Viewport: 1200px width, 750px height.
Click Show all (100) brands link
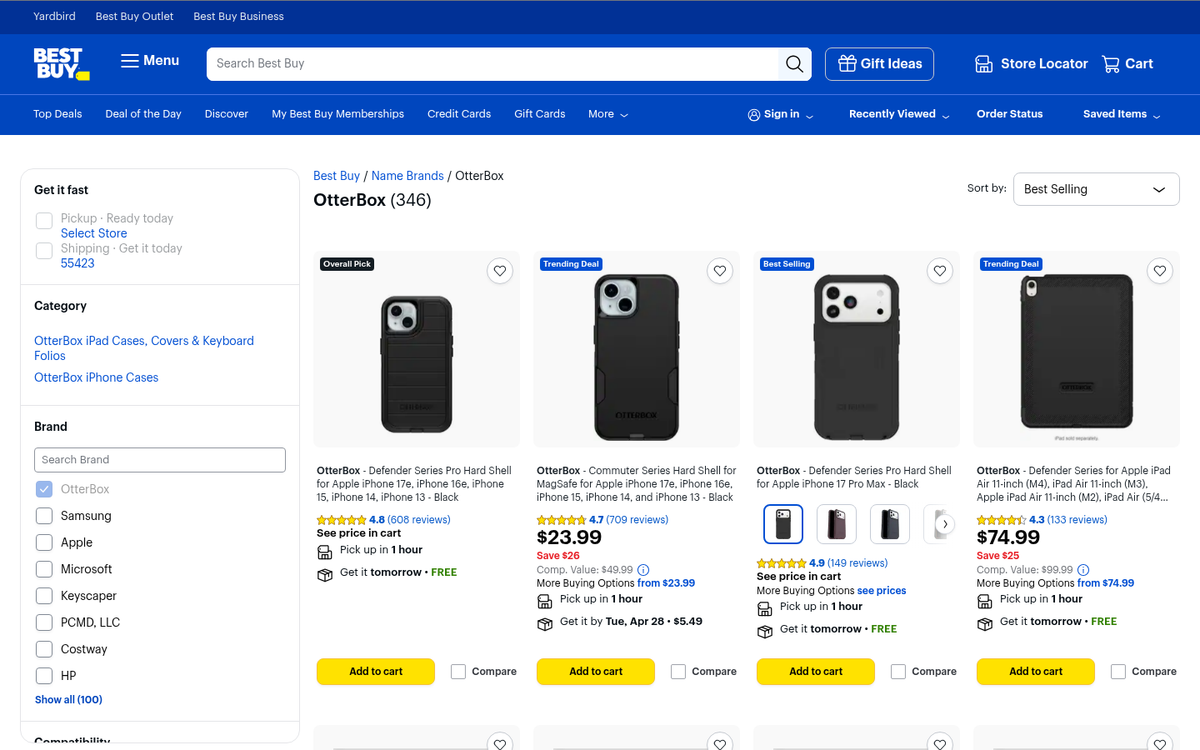(x=68, y=699)
